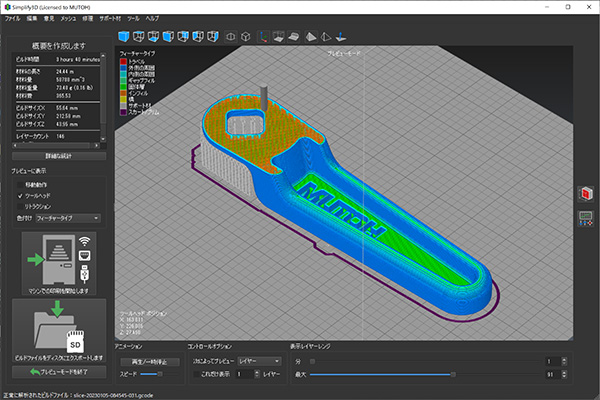Open the ヘルプ menu
600x400 pixels.
(x=152, y=19)
